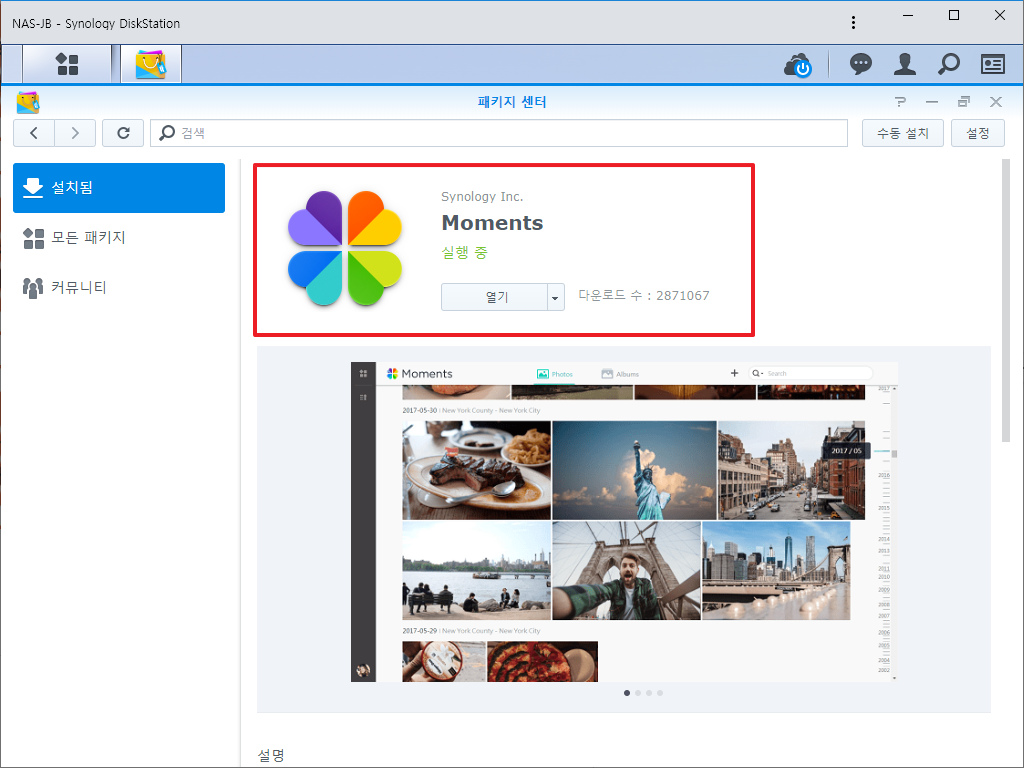Select the first carousel dot
Image resolution: width=1024 pixels, height=768 pixels.
tap(627, 693)
